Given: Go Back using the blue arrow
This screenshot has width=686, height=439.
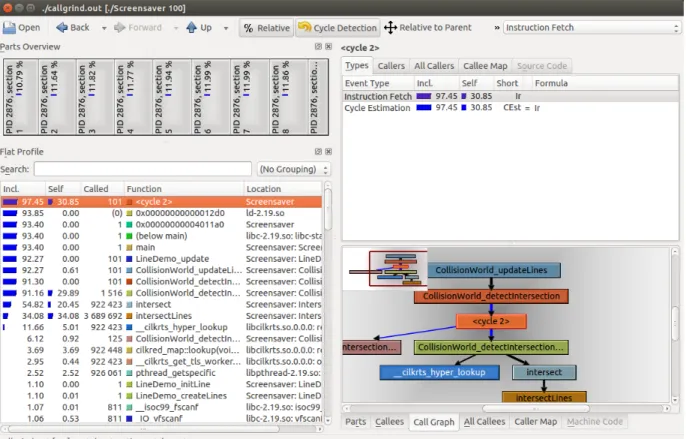Looking at the screenshot, I should point(62,28).
